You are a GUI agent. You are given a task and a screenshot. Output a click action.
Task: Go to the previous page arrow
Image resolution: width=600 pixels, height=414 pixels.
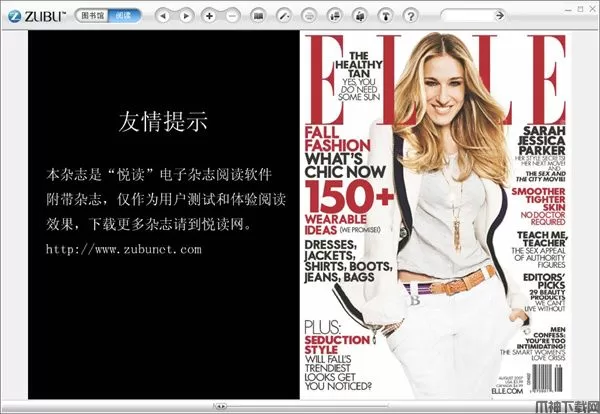[x=163, y=16]
